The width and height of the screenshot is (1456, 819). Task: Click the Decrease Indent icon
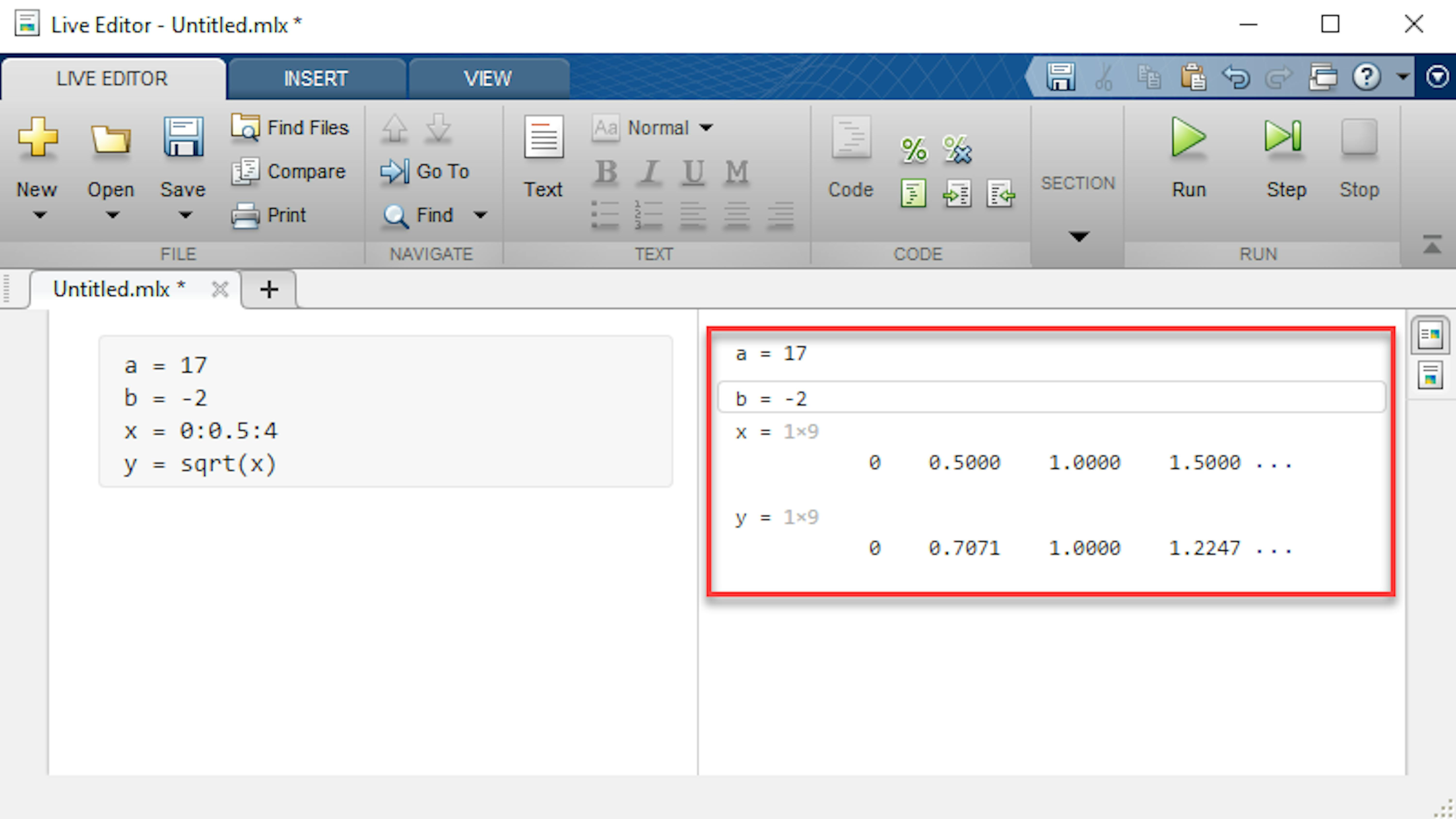tap(1001, 194)
